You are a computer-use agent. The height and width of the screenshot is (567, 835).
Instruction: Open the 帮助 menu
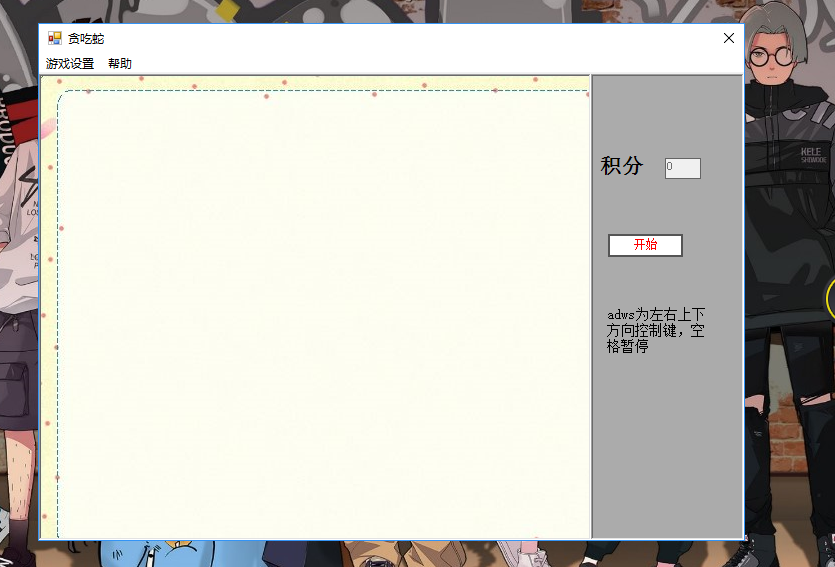point(120,64)
